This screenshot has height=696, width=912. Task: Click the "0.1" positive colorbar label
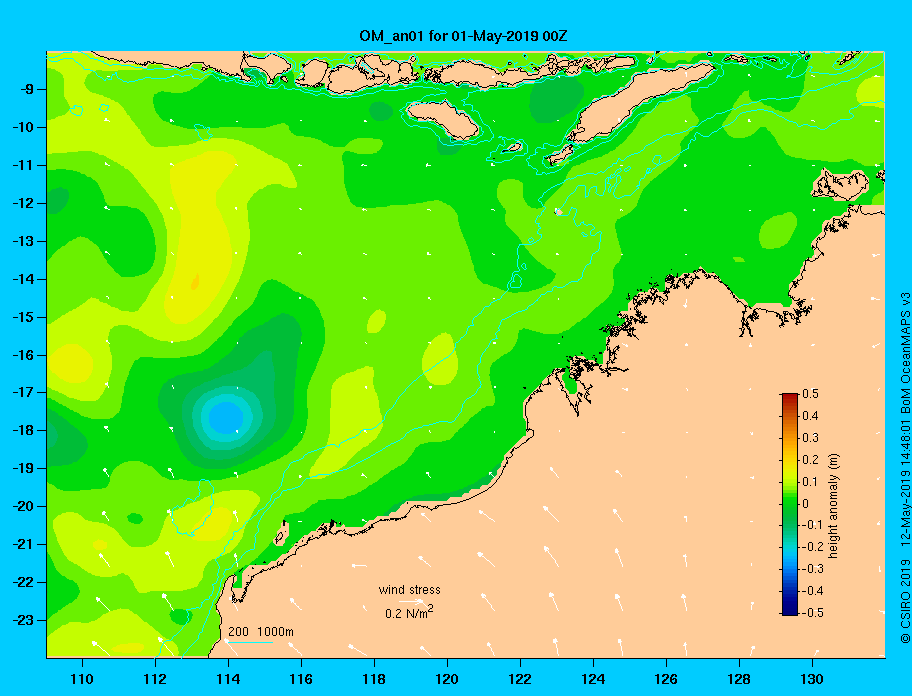coord(810,481)
